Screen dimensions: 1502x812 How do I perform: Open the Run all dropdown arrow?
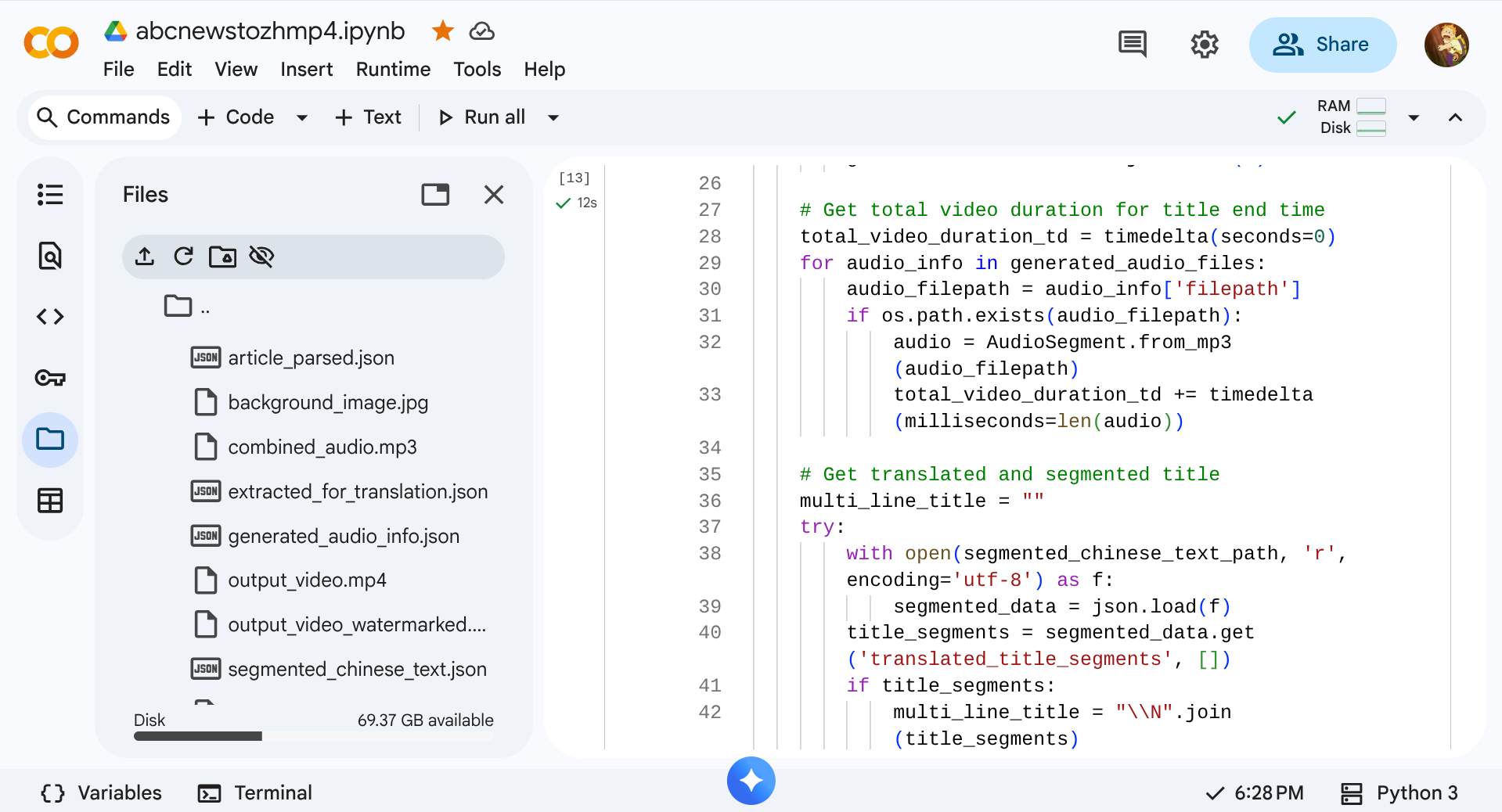pyautogui.click(x=553, y=117)
